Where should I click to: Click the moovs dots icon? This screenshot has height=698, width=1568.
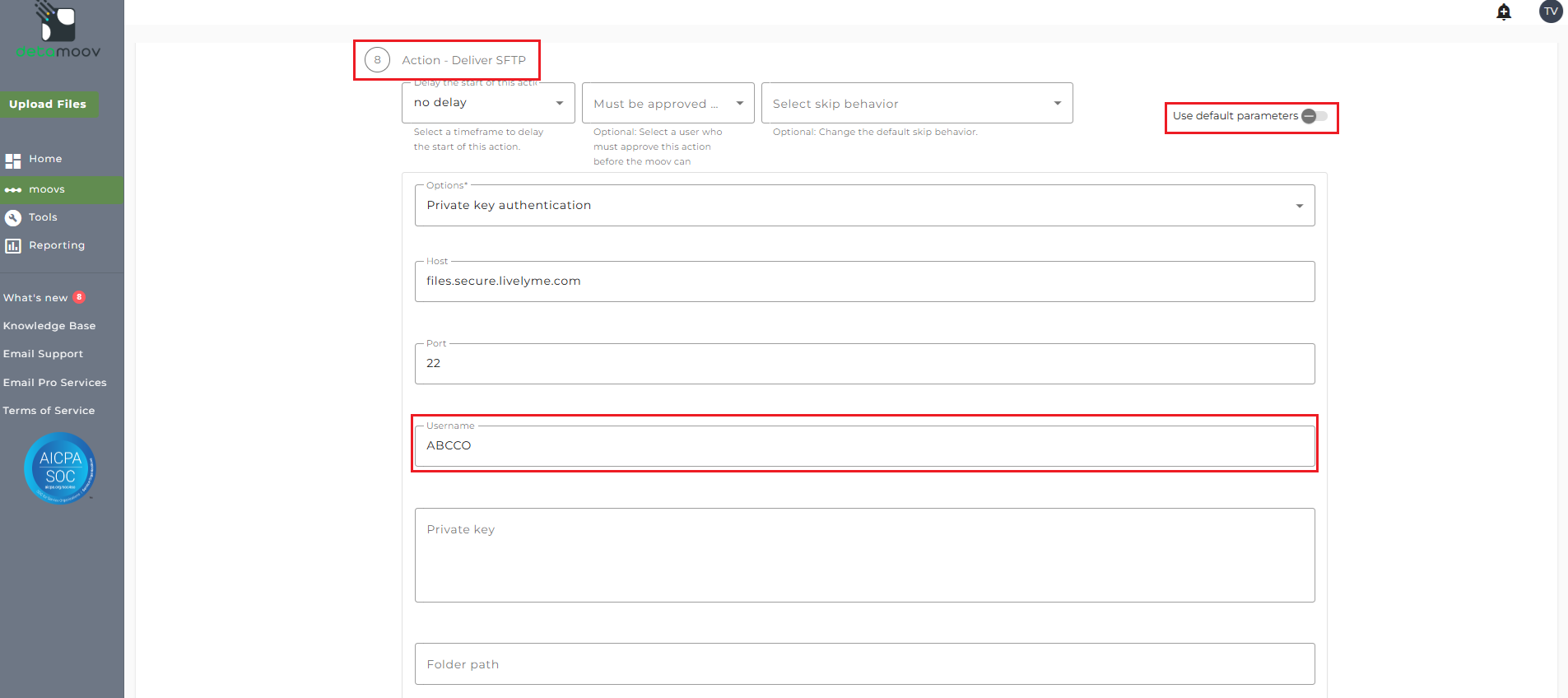13,190
